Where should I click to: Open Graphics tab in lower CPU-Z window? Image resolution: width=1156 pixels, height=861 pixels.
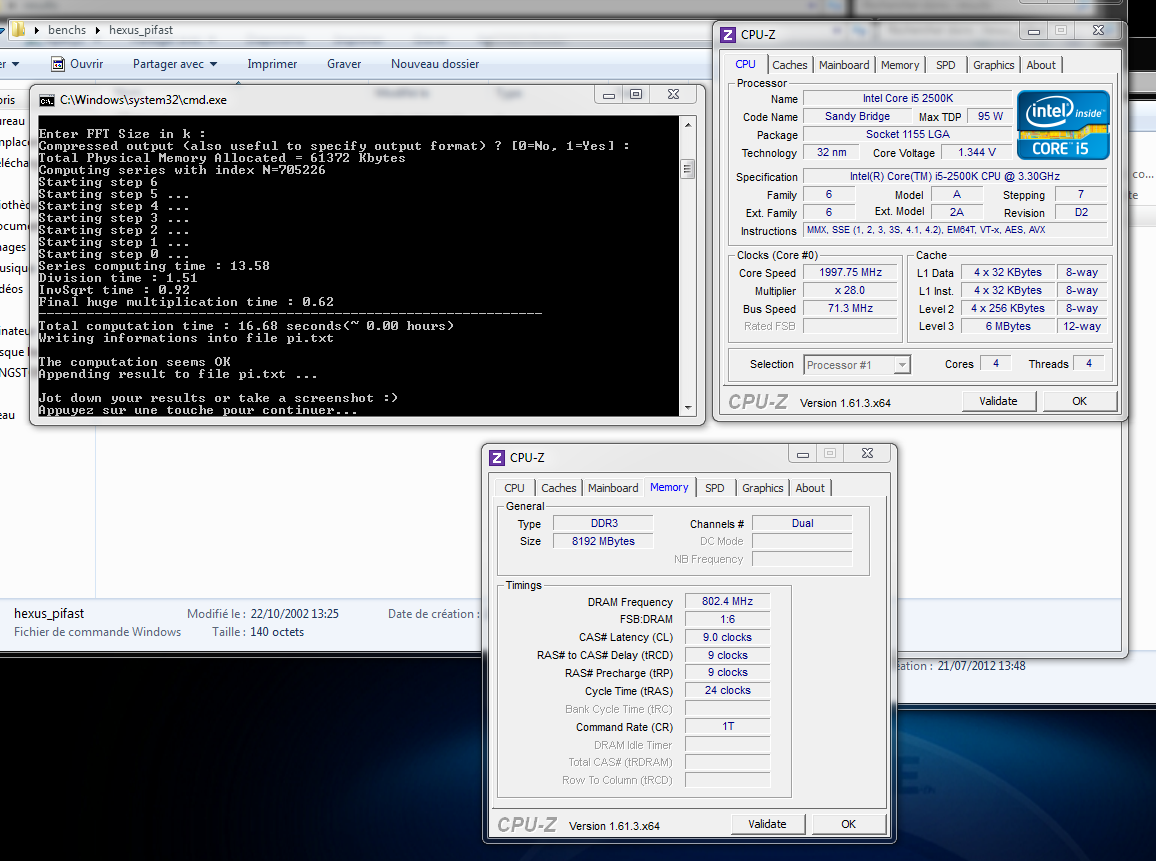pyautogui.click(x=762, y=488)
